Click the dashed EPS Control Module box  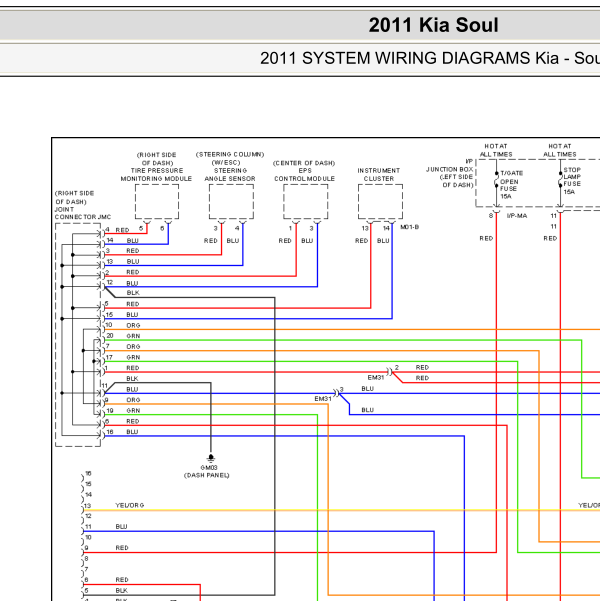[306, 202]
